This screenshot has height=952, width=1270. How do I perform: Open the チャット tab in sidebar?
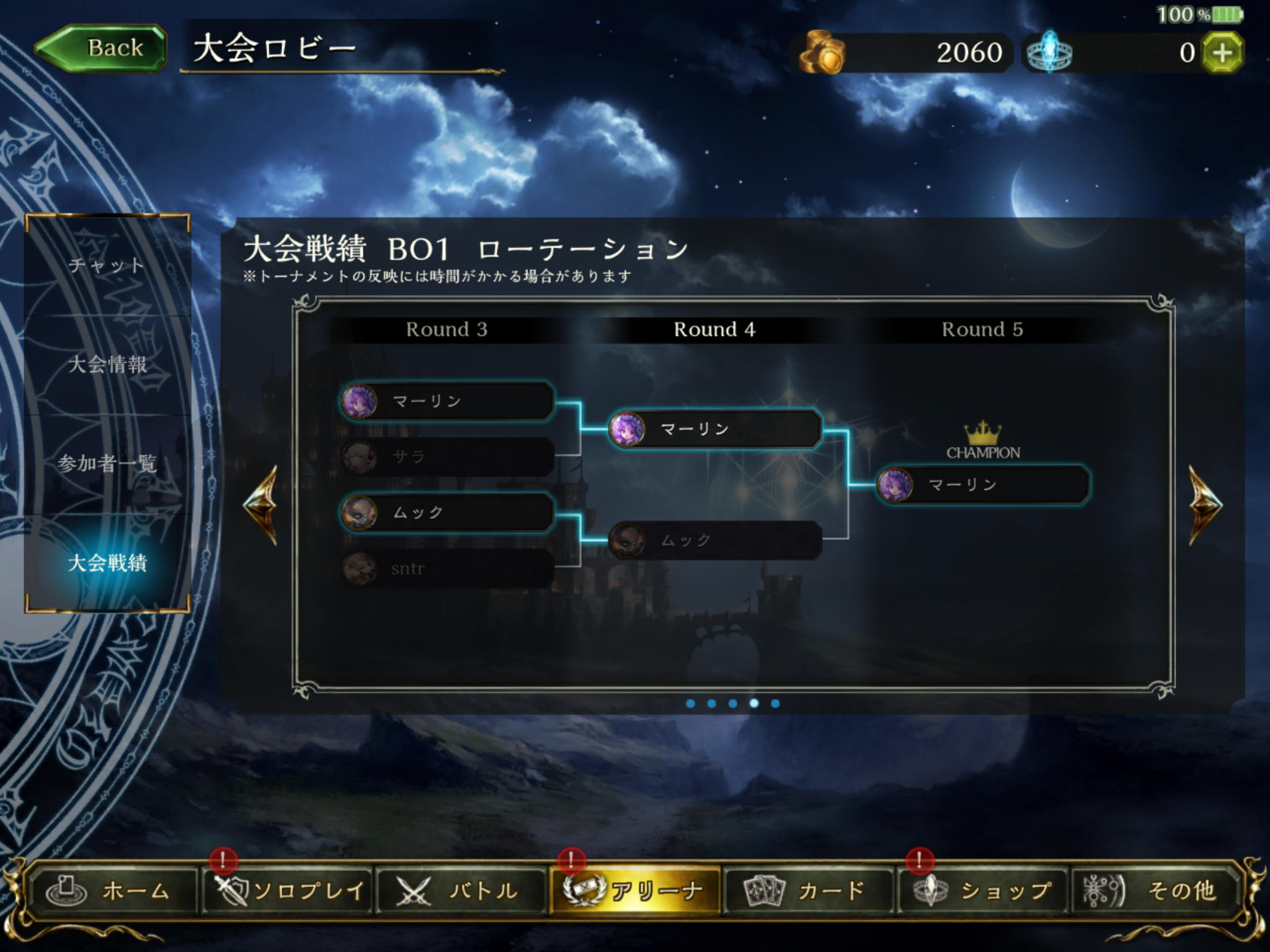point(107,265)
